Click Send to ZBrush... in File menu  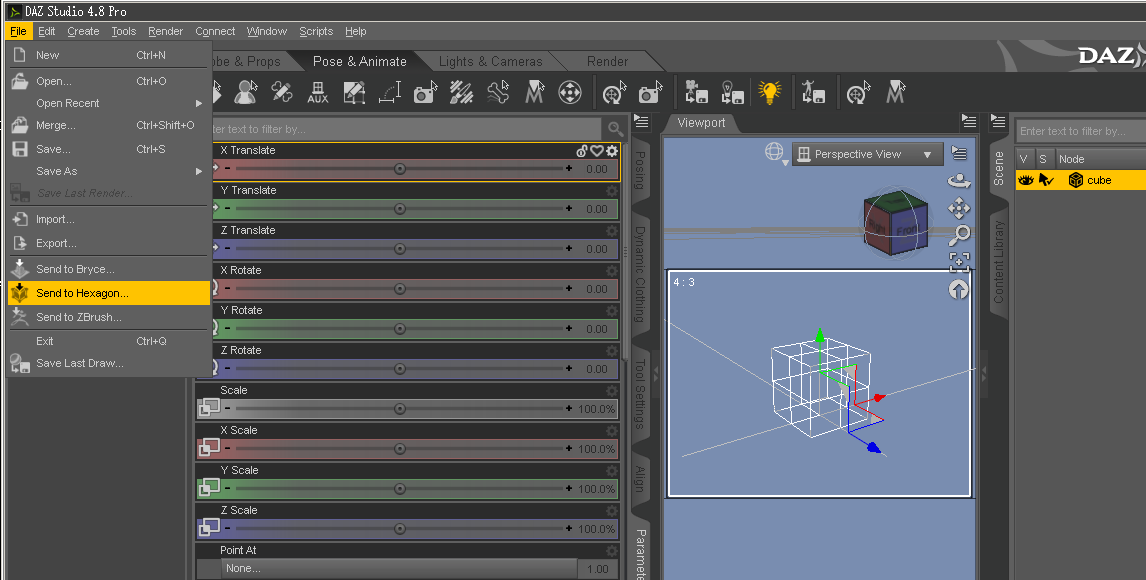[108, 317]
